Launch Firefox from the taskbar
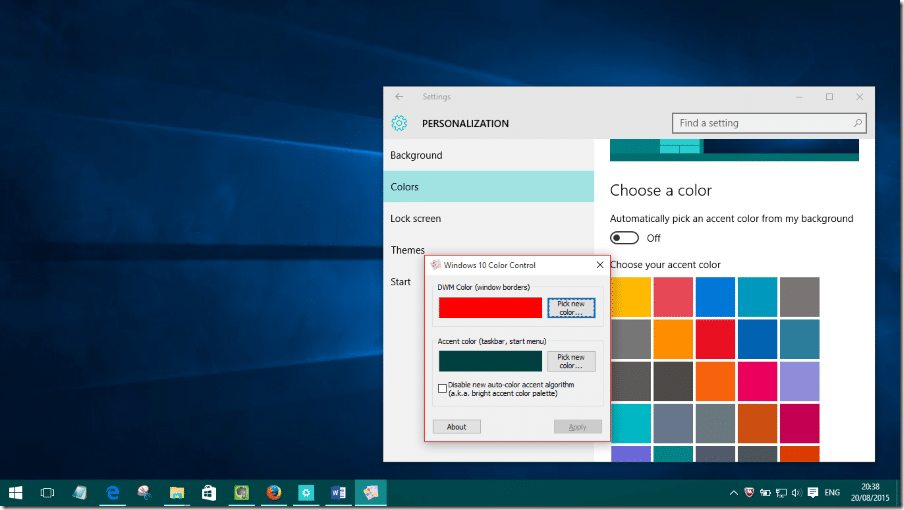Image resolution: width=904 pixels, height=510 pixels. (x=273, y=493)
